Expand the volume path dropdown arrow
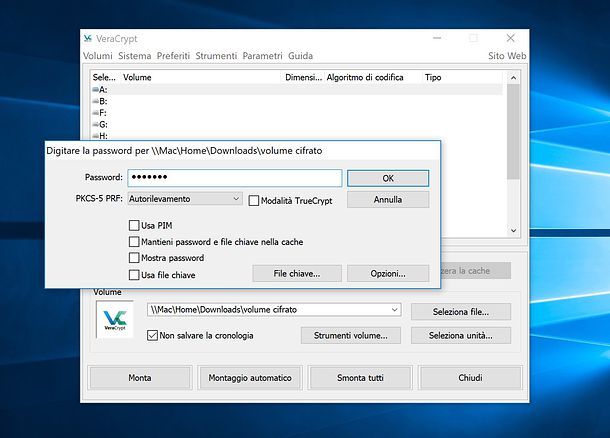The height and width of the screenshot is (438, 610). click(x=394, y=310)
